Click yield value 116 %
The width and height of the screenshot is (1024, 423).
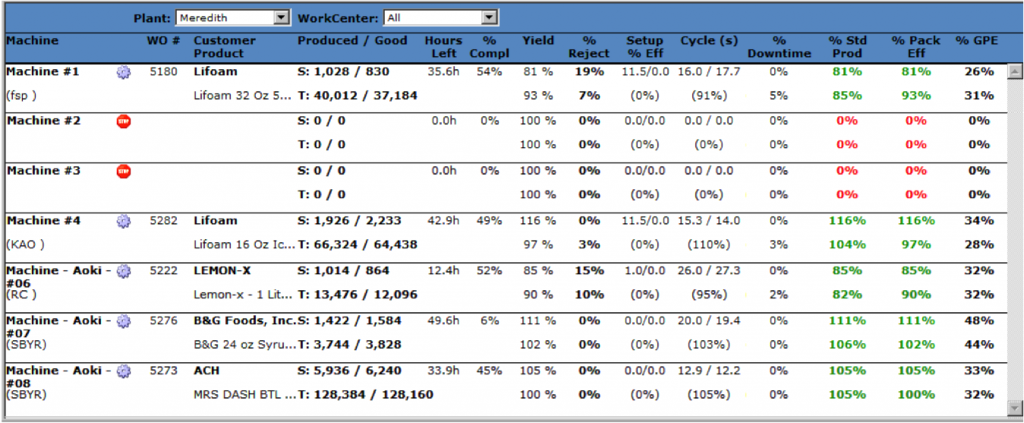pyautogui.click(x=538, y=221)
